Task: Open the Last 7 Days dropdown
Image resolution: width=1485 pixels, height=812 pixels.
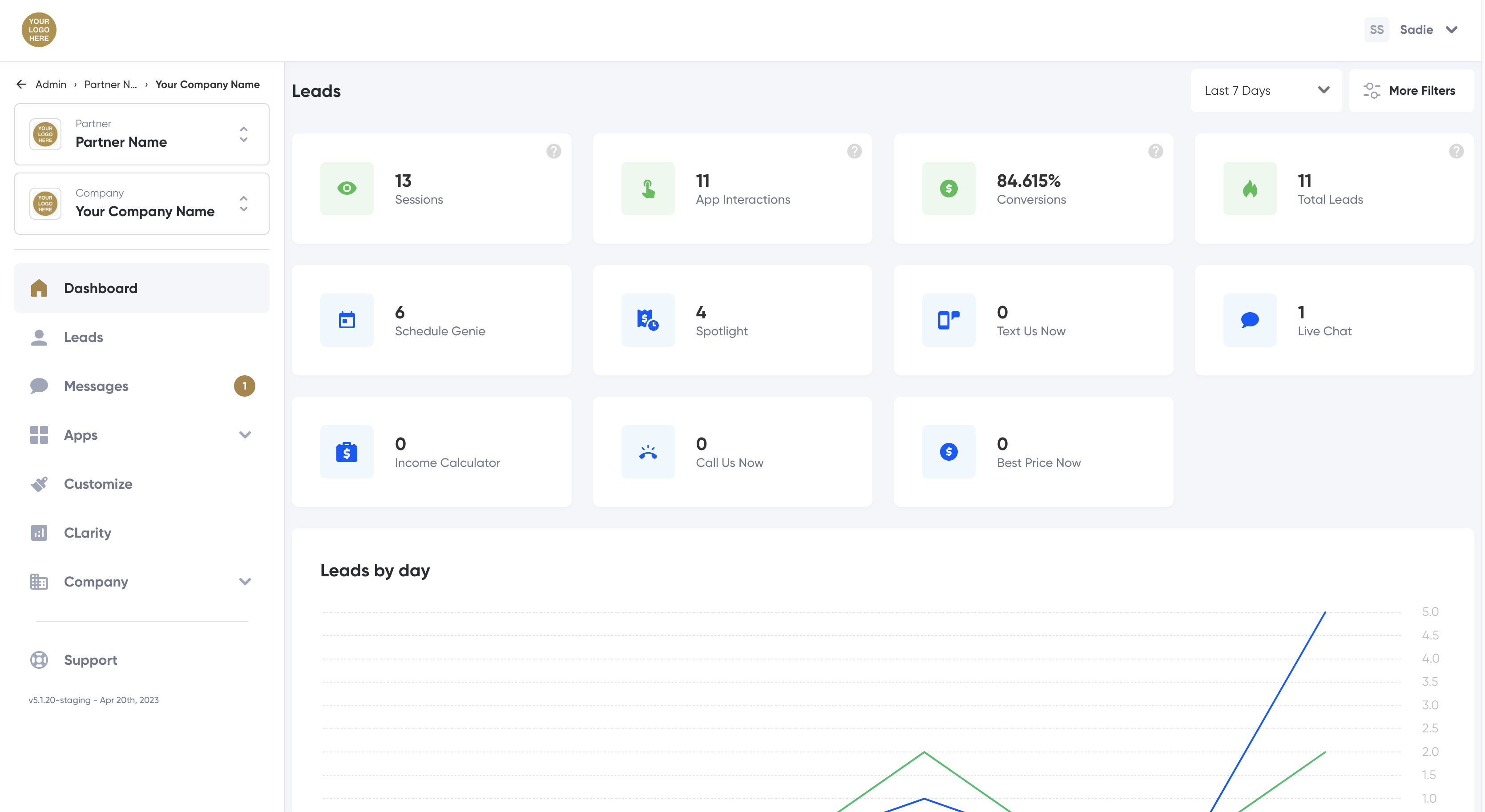Action: click(x=1266, y=90)
